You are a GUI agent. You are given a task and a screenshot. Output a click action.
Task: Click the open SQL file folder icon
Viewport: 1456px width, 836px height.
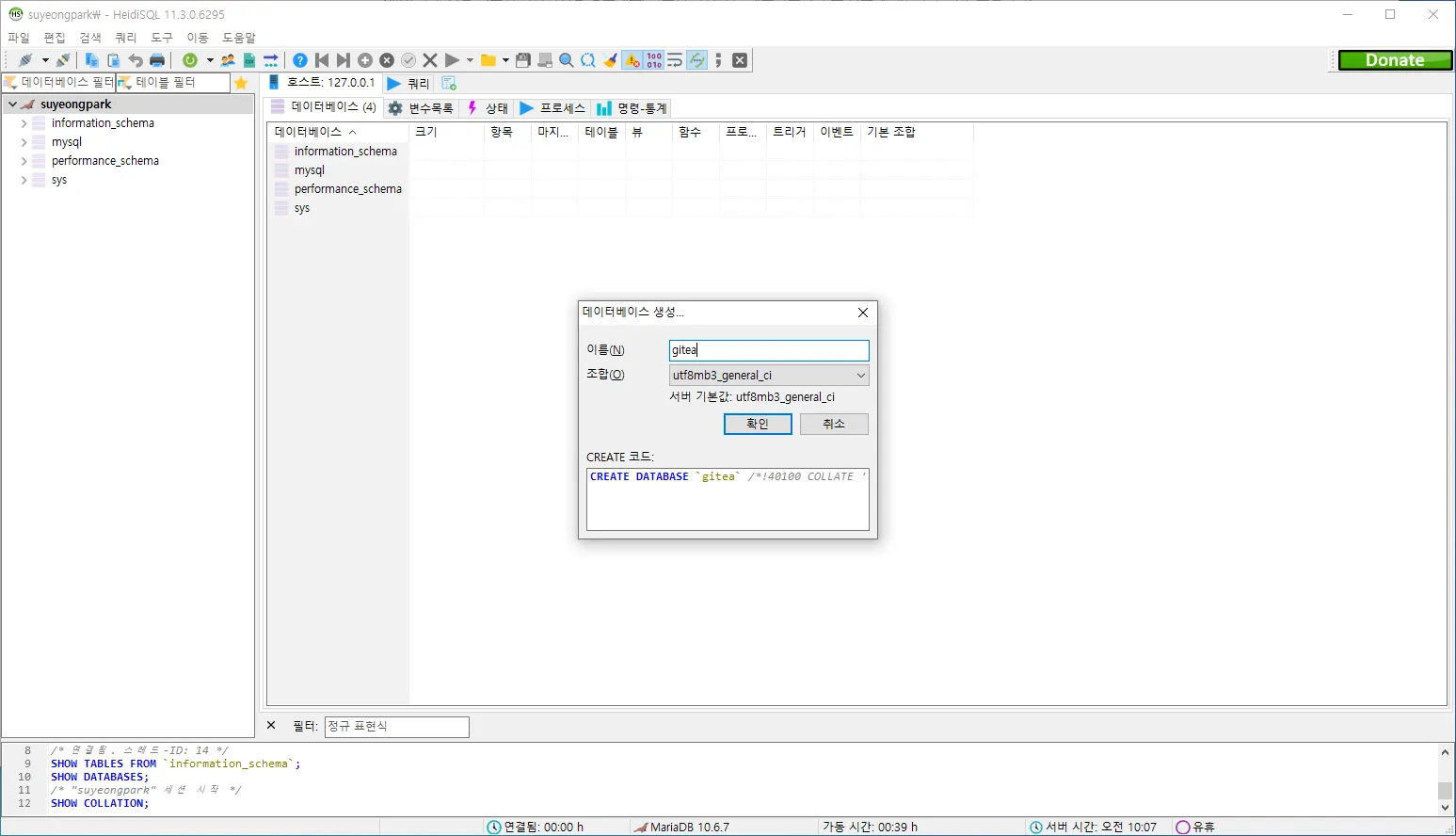click(488, 60)
